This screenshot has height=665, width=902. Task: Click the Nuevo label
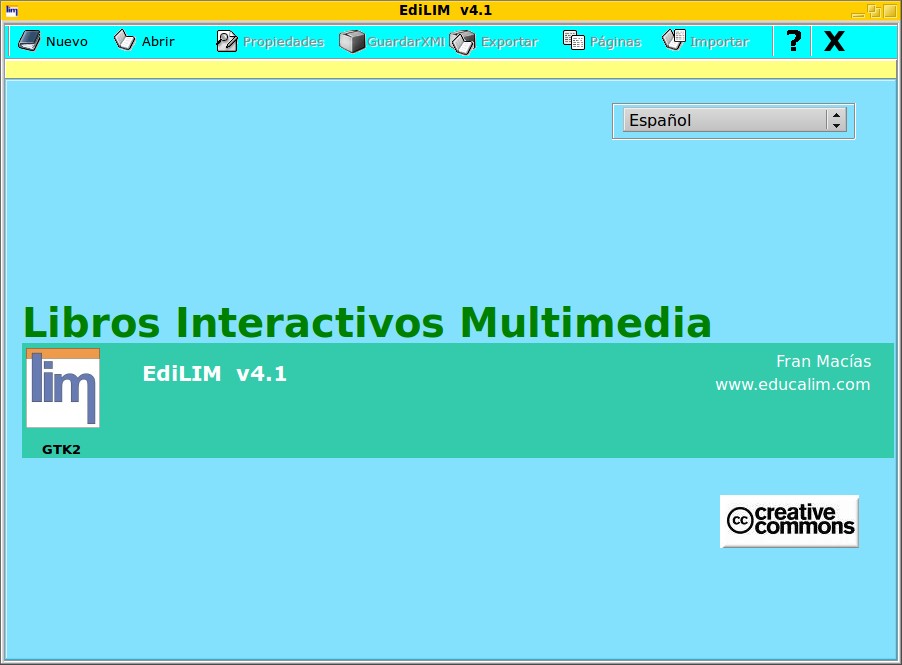(x=67, y=41)
